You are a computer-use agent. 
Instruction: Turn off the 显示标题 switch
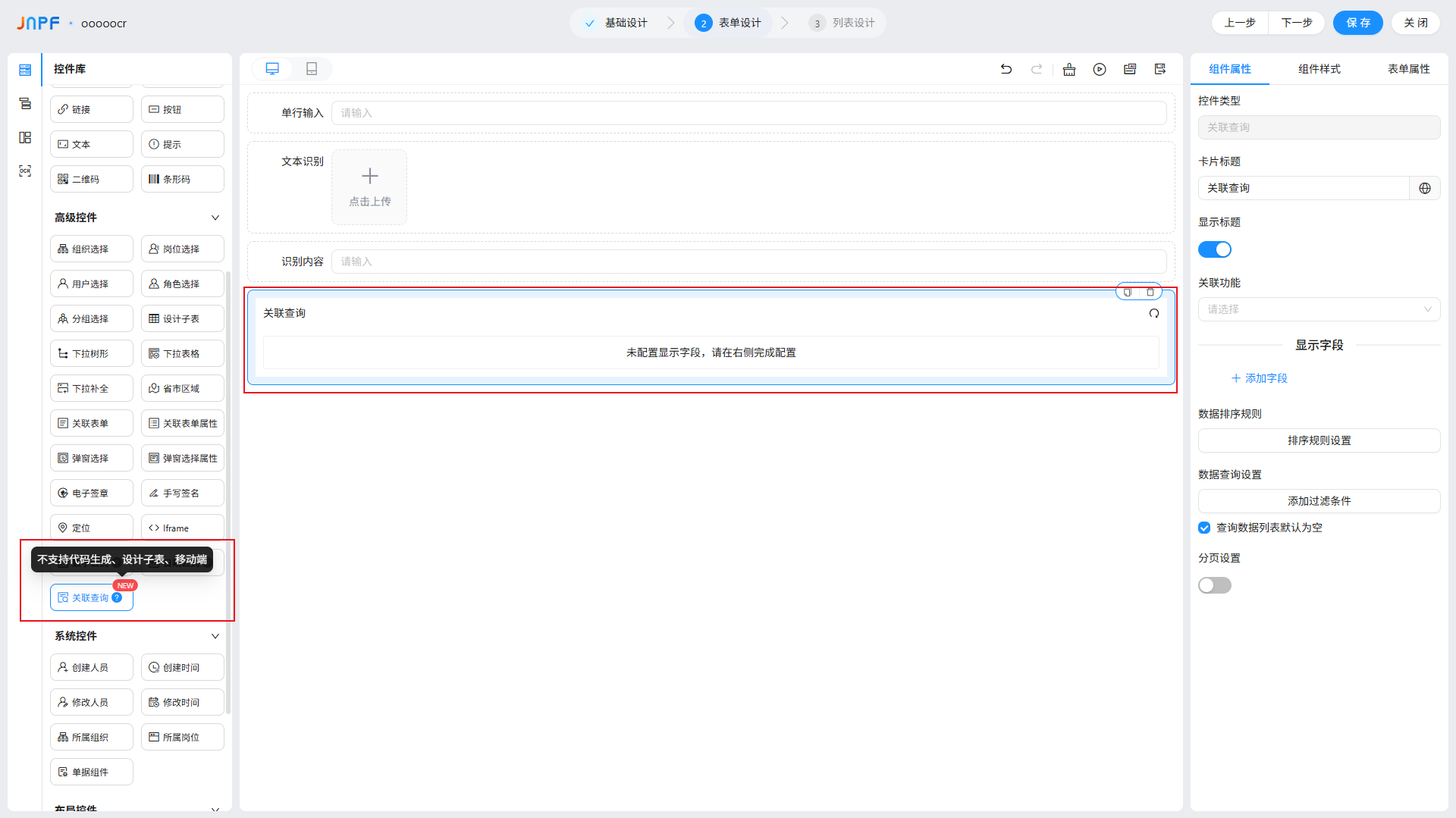tap(1214, 249)
